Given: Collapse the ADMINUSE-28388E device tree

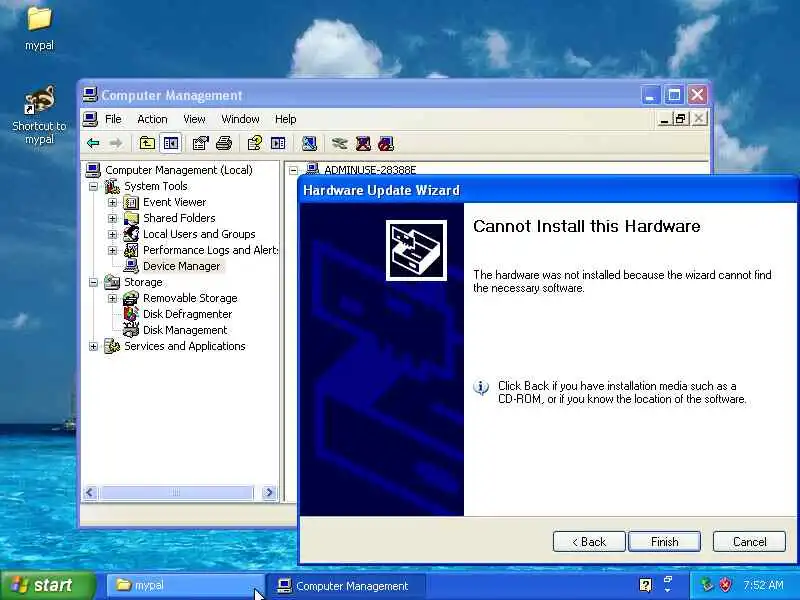Looking at the screenshot, I should pyautogui.click(x=293, y=170).
